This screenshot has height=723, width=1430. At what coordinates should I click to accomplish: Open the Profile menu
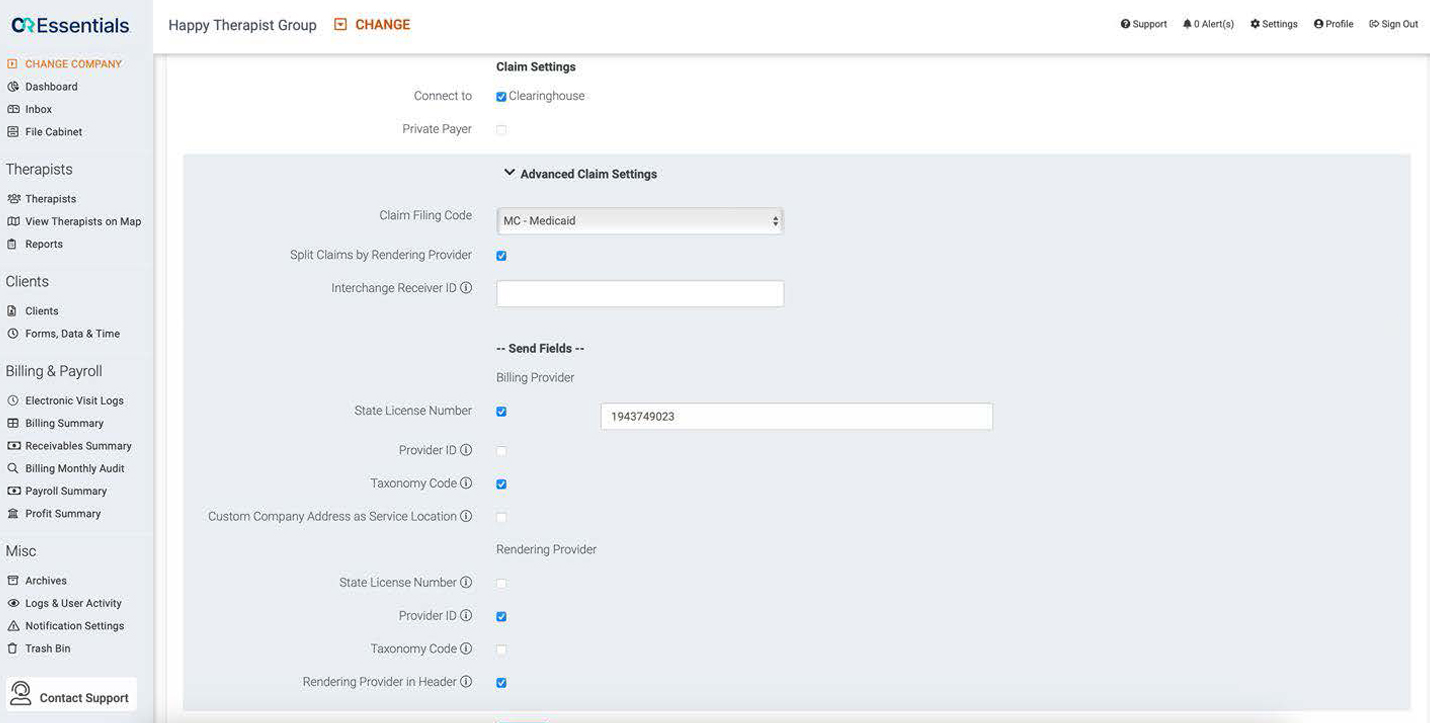click(x=1334, y=23)
